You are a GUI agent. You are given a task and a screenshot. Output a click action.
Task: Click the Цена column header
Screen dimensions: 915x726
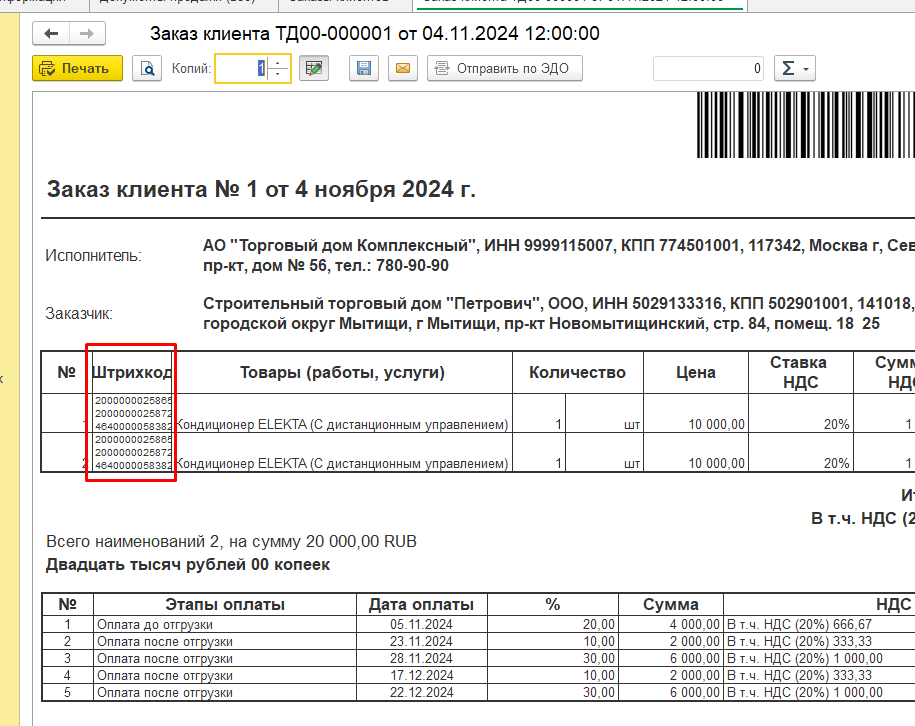click(x=696, y=372)
